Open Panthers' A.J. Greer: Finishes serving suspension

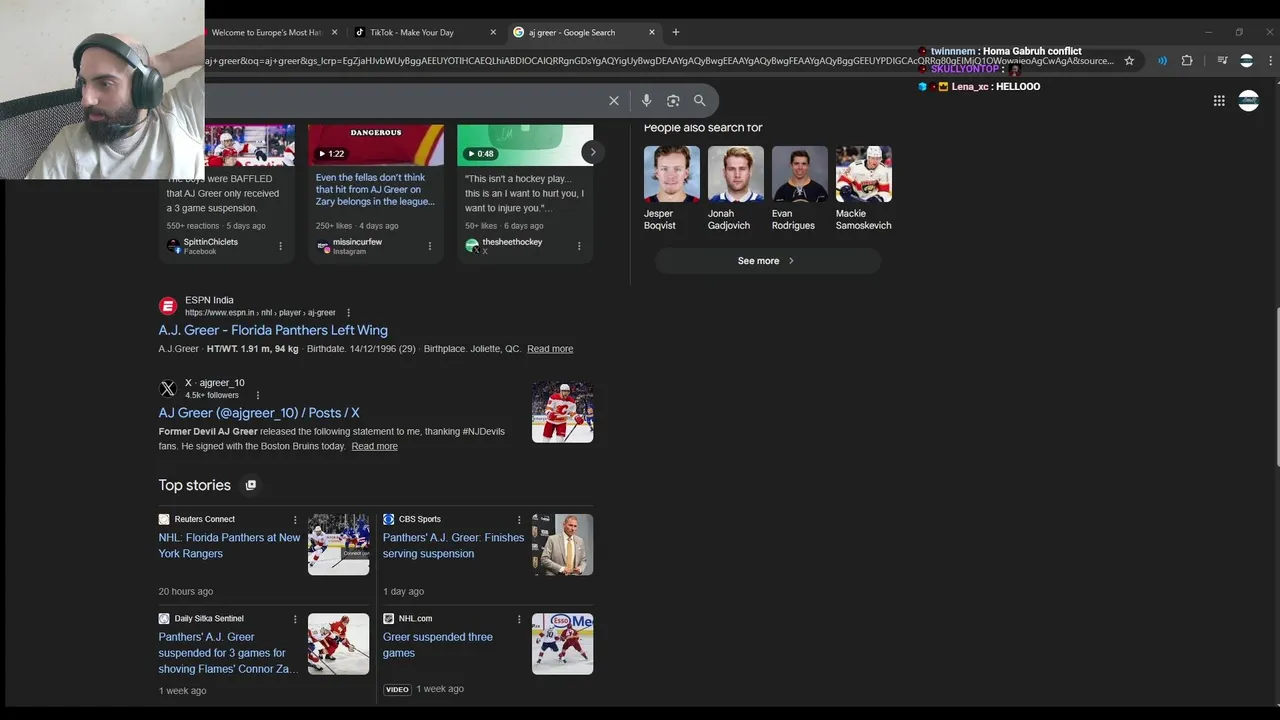click(x=453, y=545)
